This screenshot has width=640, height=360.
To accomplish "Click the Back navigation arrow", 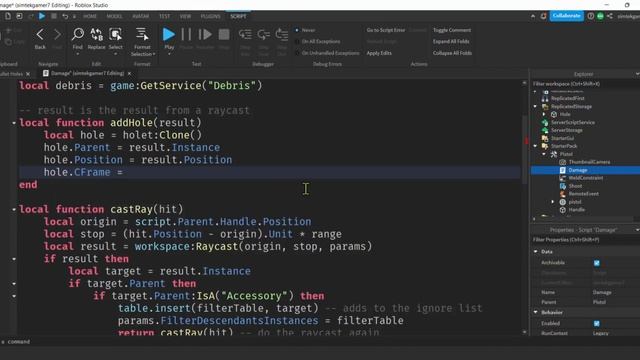I will point(40,35).
